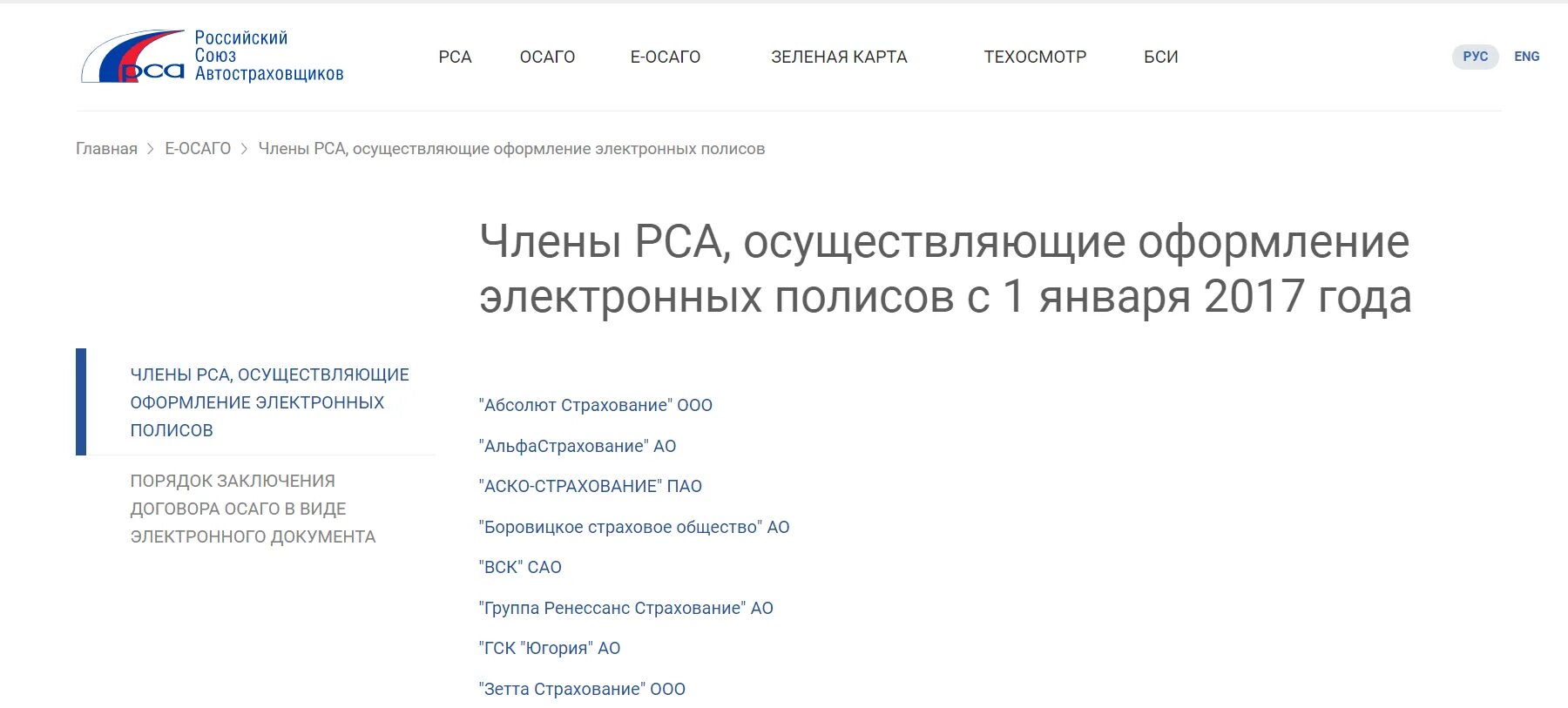The image size is (1568, 708).
Task: Open the БСИ menu item
Action: tap(1161, 57)
